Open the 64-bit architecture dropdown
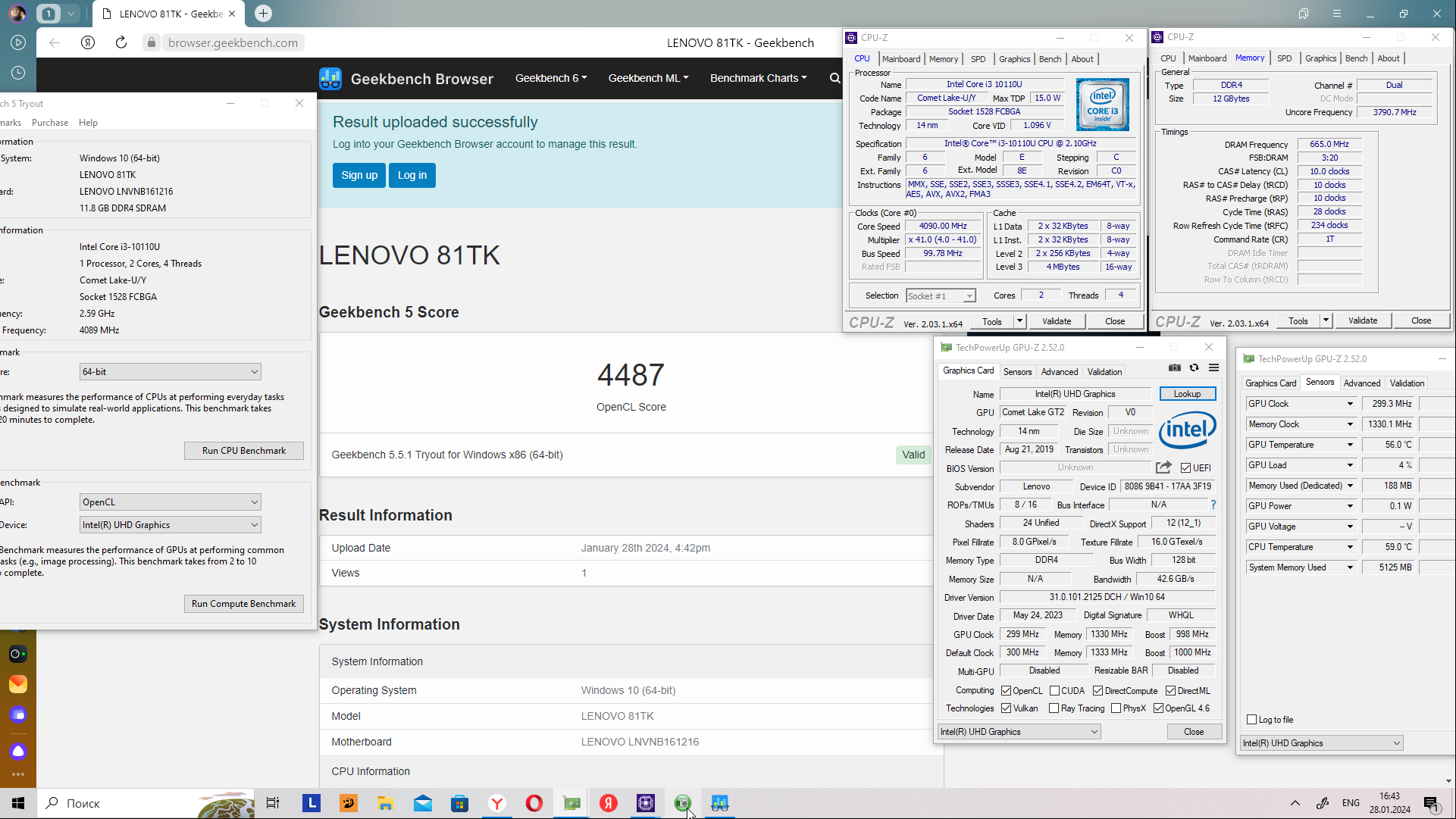Screen dimensions: 1456x819 click(170, 372)
